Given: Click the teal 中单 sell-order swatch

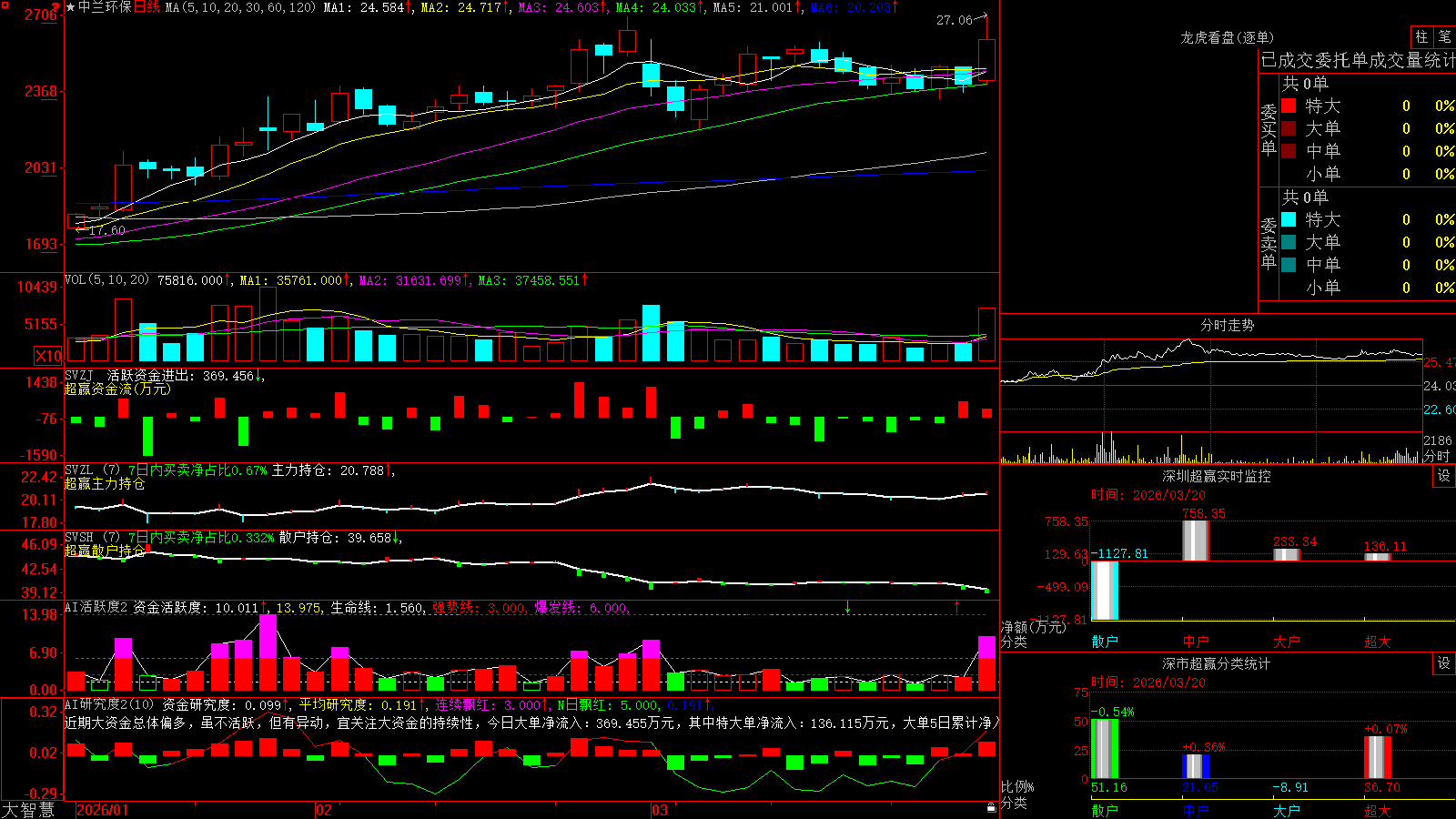Looking at the screenshot, I should tap(1289, 265).
